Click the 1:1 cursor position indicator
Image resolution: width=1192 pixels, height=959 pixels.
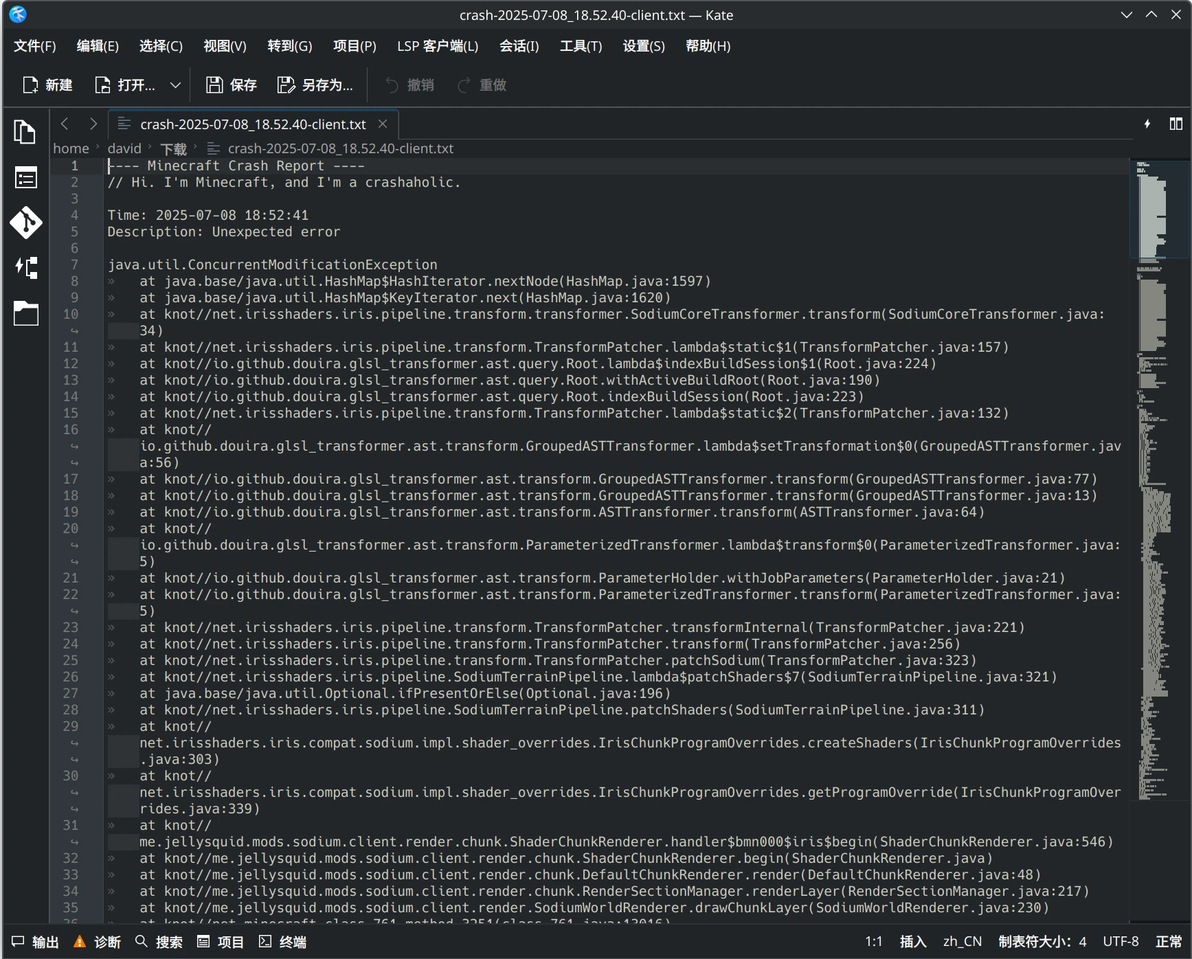[873, 942]
